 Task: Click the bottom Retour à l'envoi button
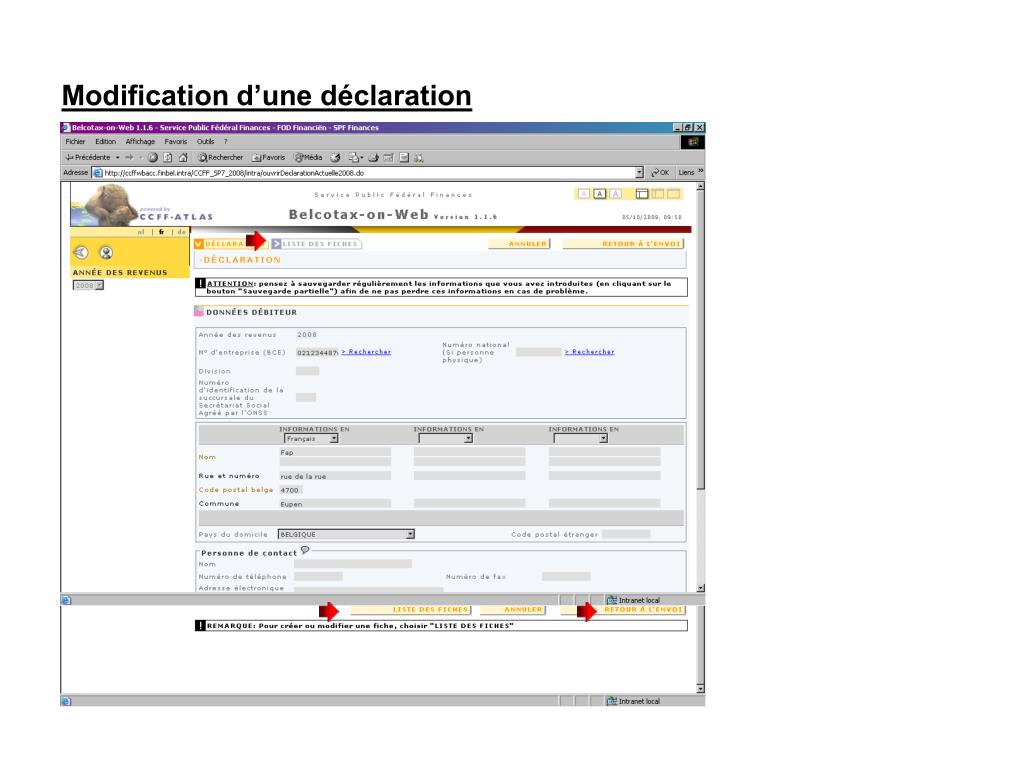point(624,610)
